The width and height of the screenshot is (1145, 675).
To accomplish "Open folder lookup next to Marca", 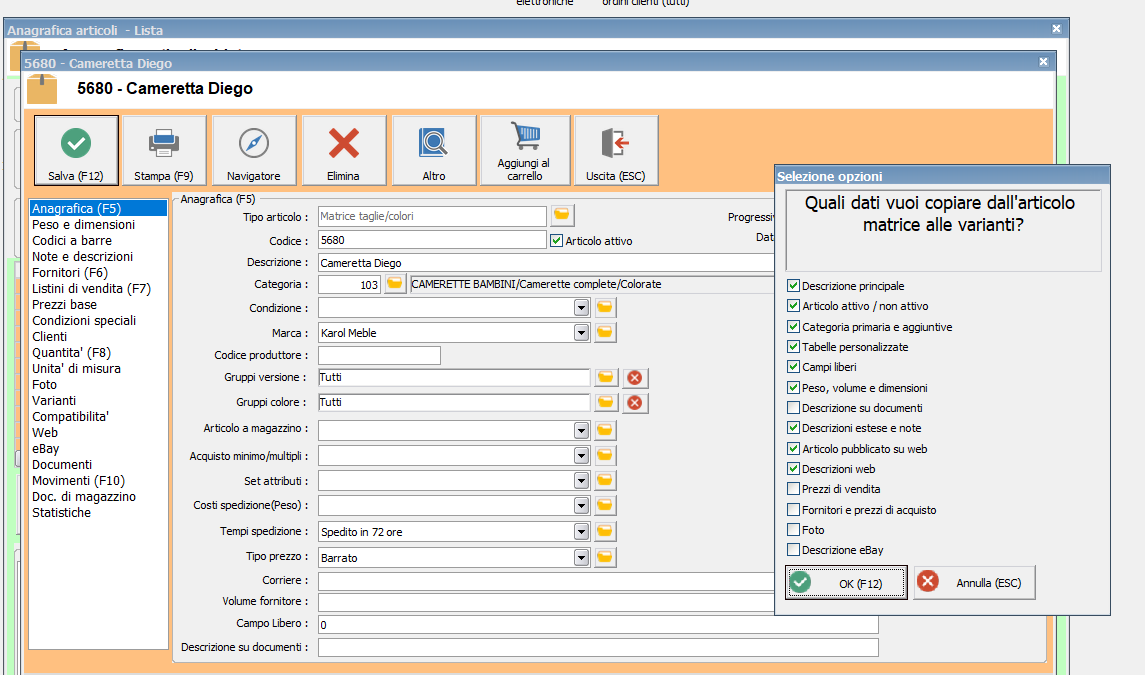I will pos(605,333).
